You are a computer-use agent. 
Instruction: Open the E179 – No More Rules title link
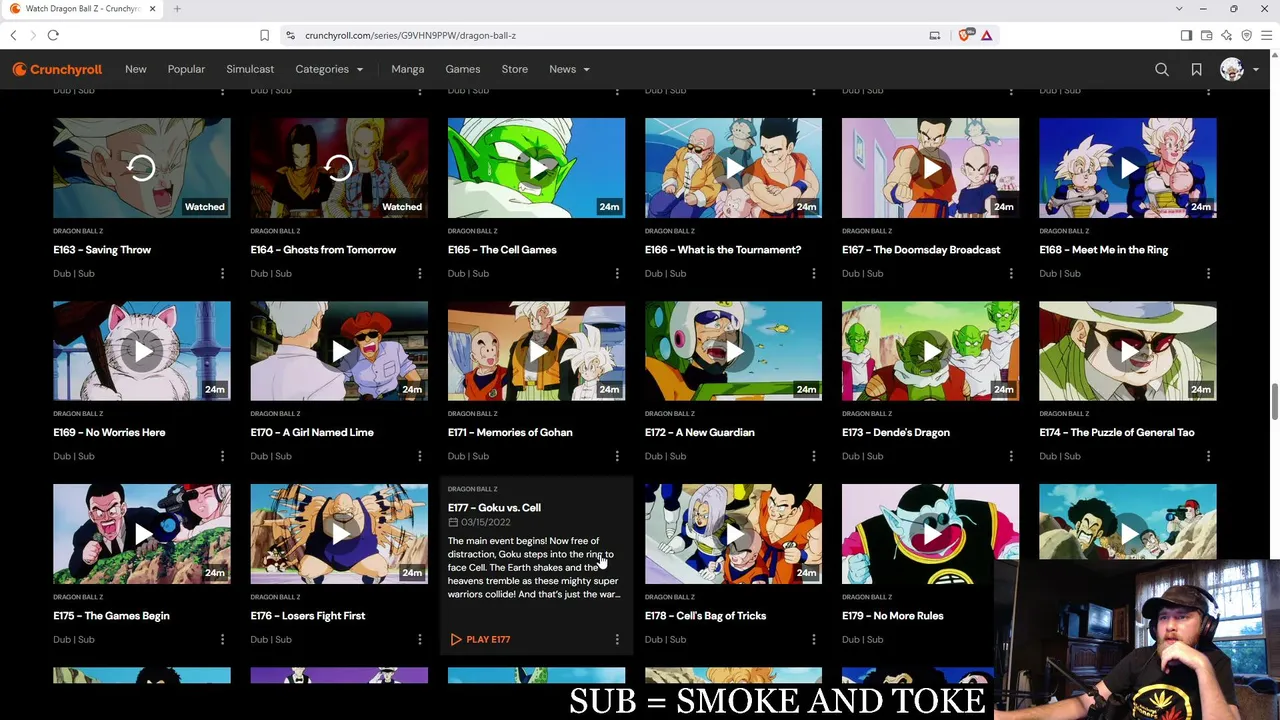pos(893,616)
